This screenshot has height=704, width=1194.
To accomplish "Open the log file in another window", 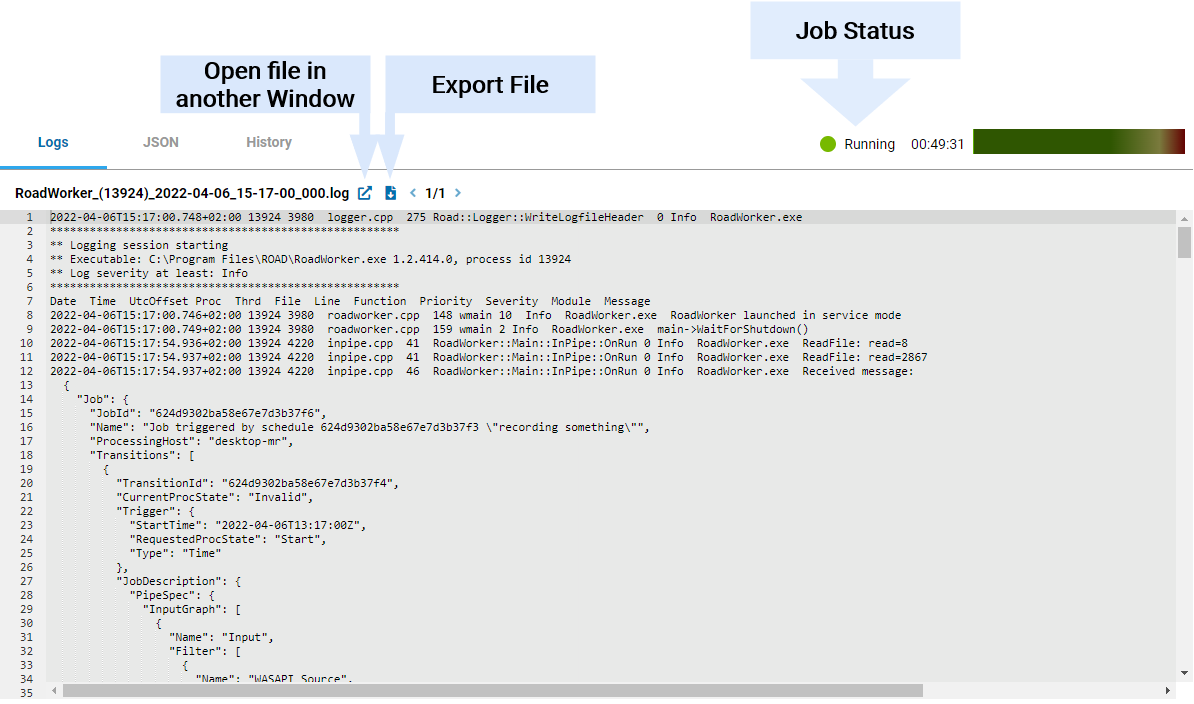I will [365, 193].
